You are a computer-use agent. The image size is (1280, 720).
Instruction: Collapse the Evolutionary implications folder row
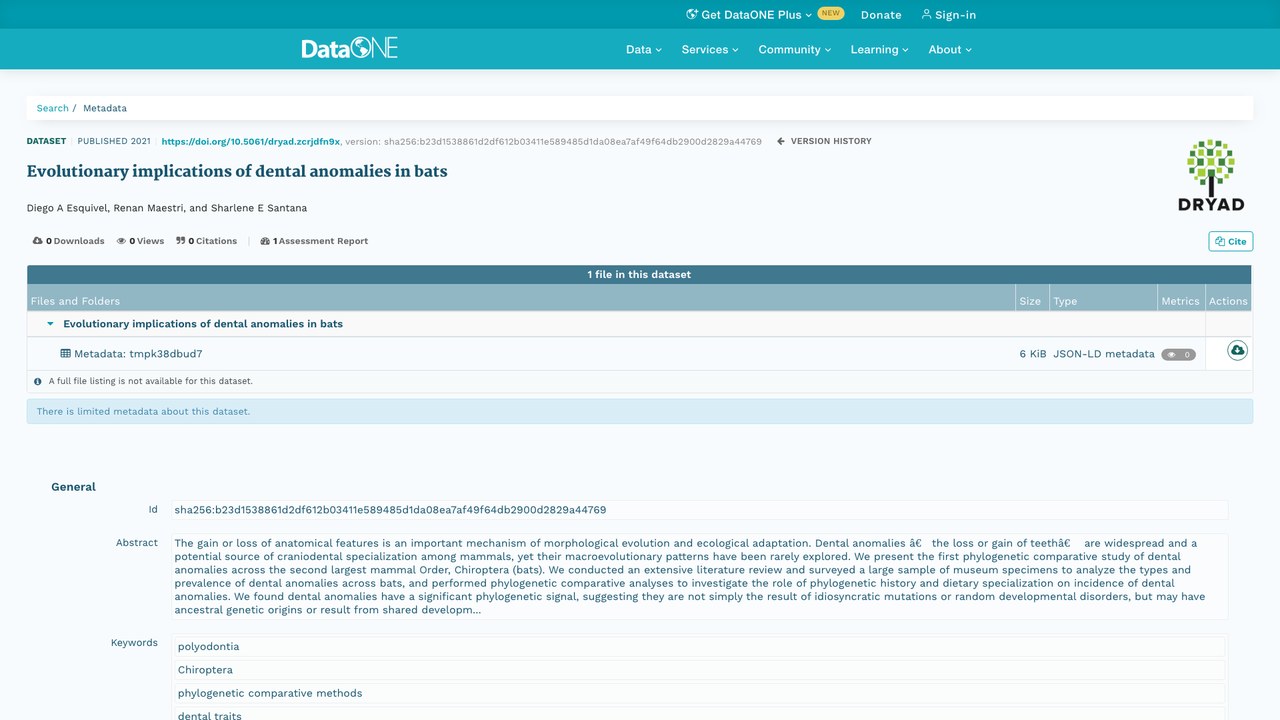(x=51, y=324)
